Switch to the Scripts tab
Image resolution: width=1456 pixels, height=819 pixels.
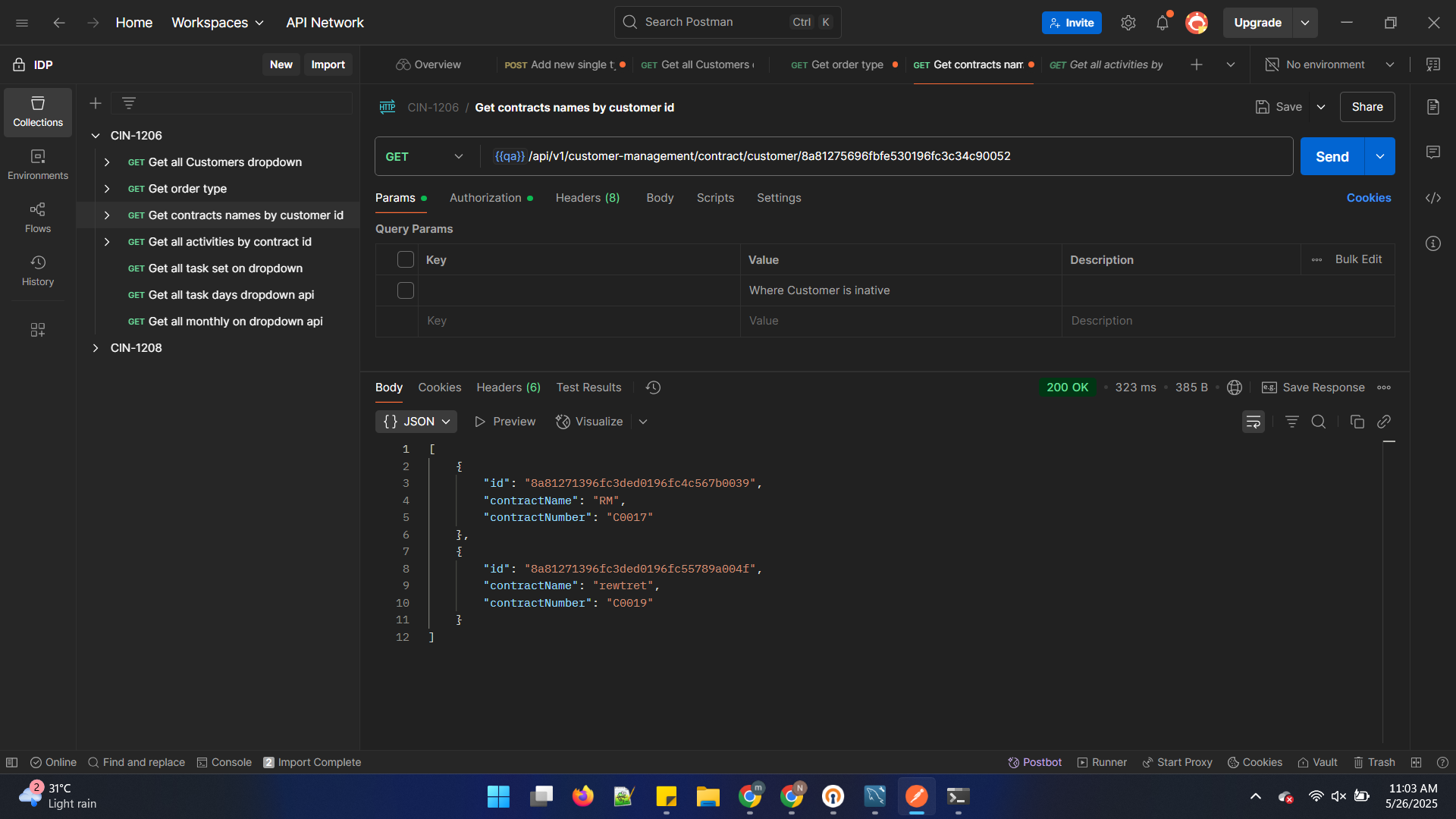pyautogui.click(x=715, y=198)
